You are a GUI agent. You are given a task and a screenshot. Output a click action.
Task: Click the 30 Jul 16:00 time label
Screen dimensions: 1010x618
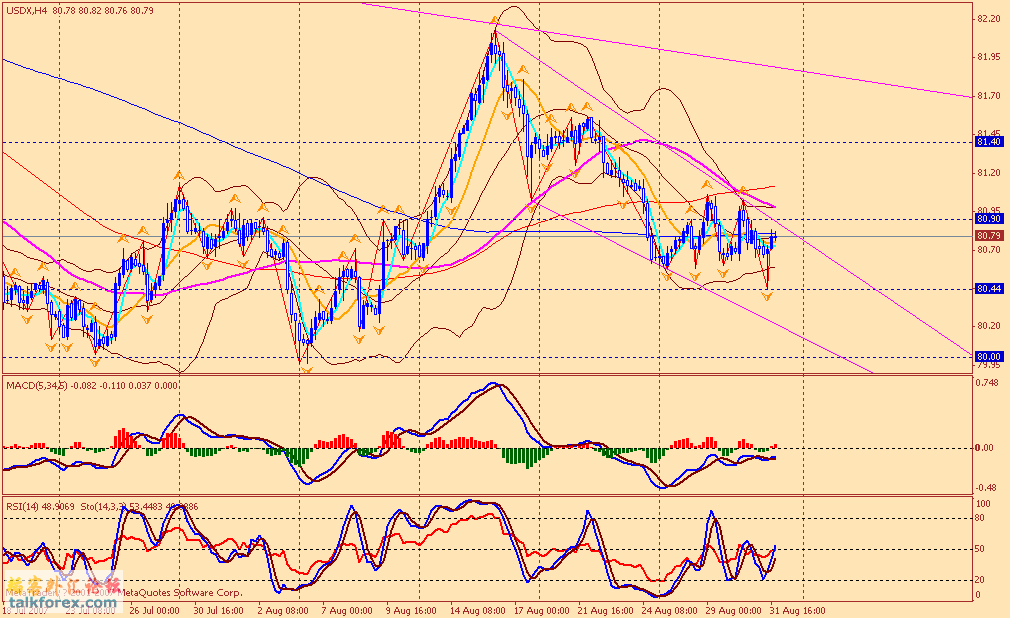[218, 610]
